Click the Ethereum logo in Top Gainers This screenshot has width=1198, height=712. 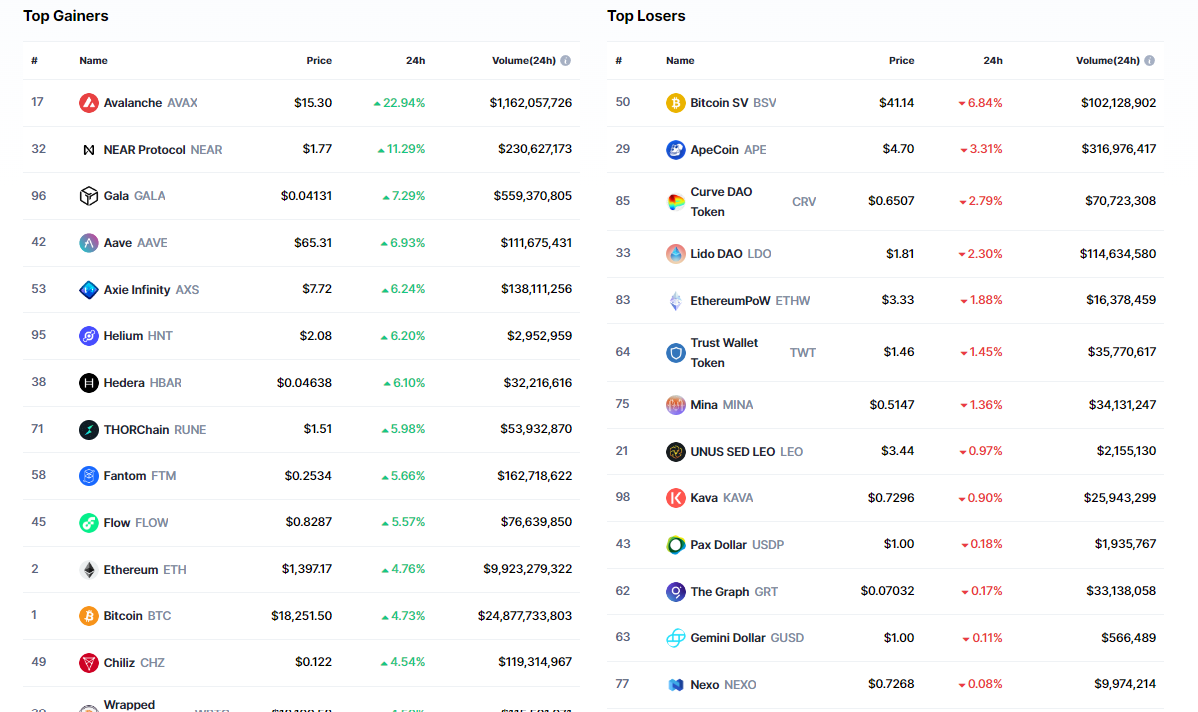(x=89, y=570)
